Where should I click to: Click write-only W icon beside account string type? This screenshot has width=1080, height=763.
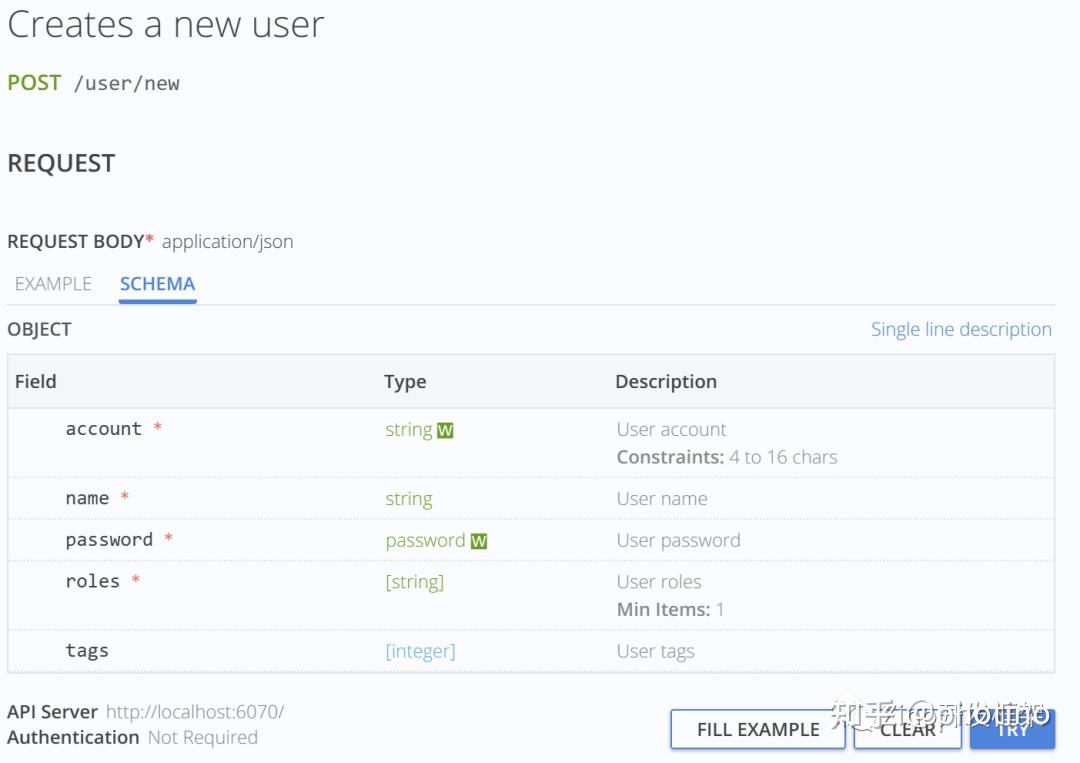(446, 431)
